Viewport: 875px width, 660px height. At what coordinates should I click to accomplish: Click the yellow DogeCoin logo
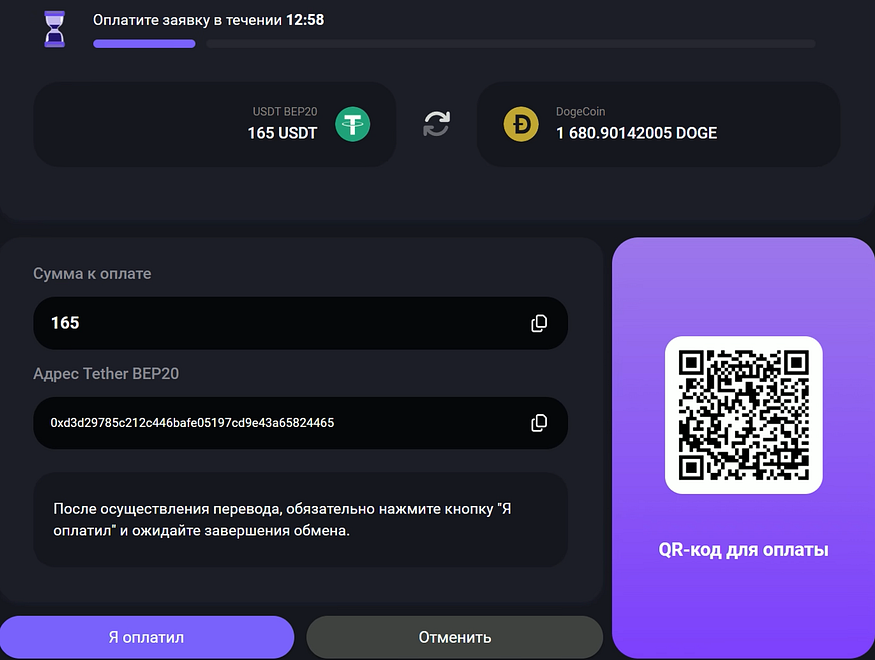pyautogui.click(x=521, y=124)
